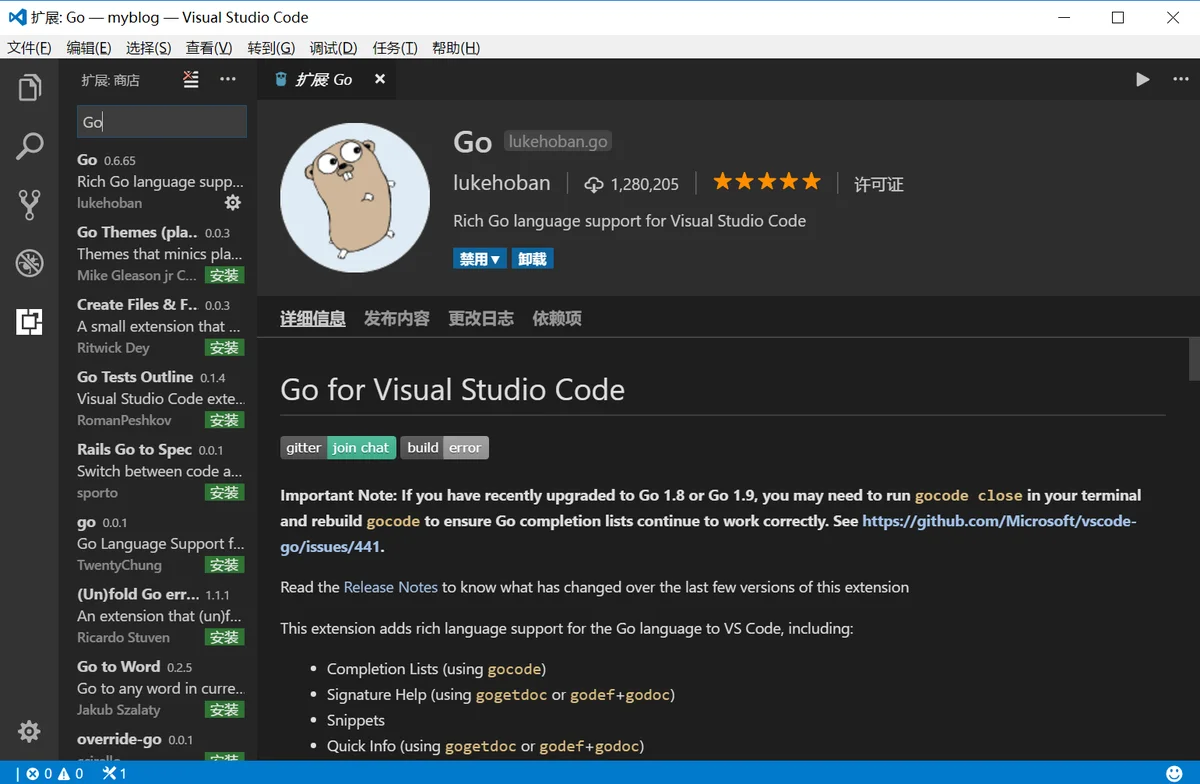
Task: Select the Extensions view icon
Action: 29,321
